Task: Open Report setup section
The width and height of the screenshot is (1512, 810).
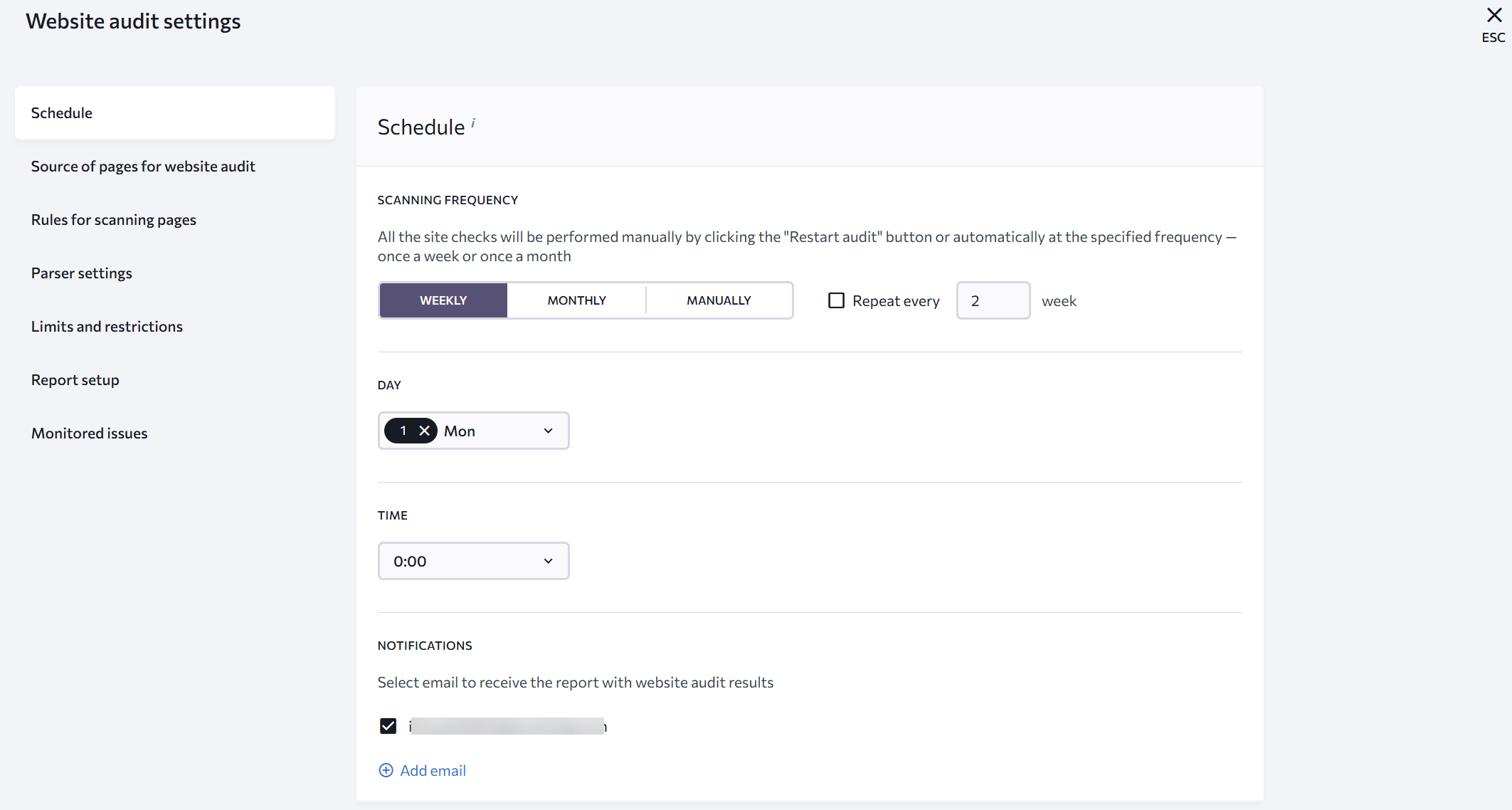Action: tap(75, 380)
